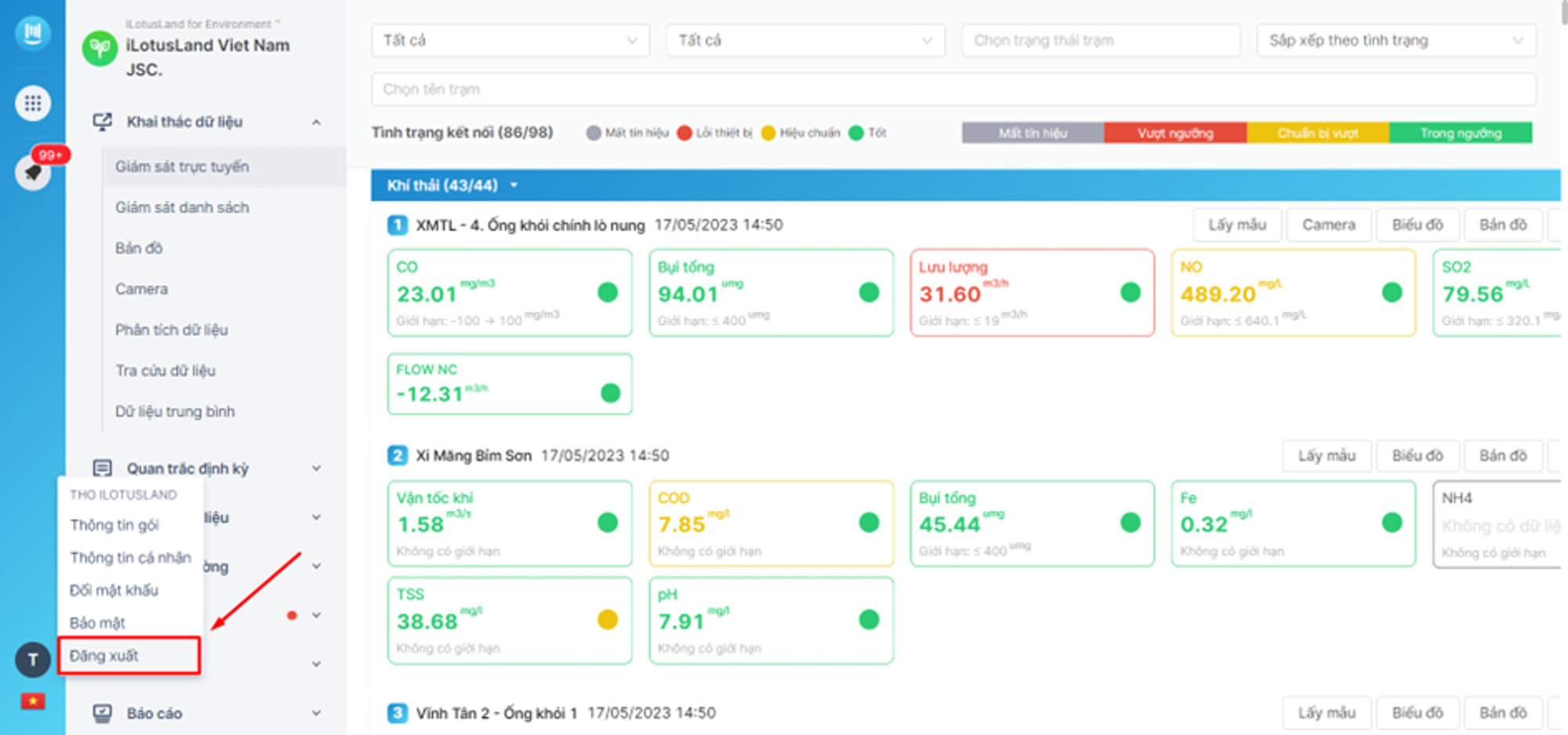Click Bản đồ for Xi Măng Bỉm Sơn
Screen dimensions: 1568x735
pos(1503,456)
